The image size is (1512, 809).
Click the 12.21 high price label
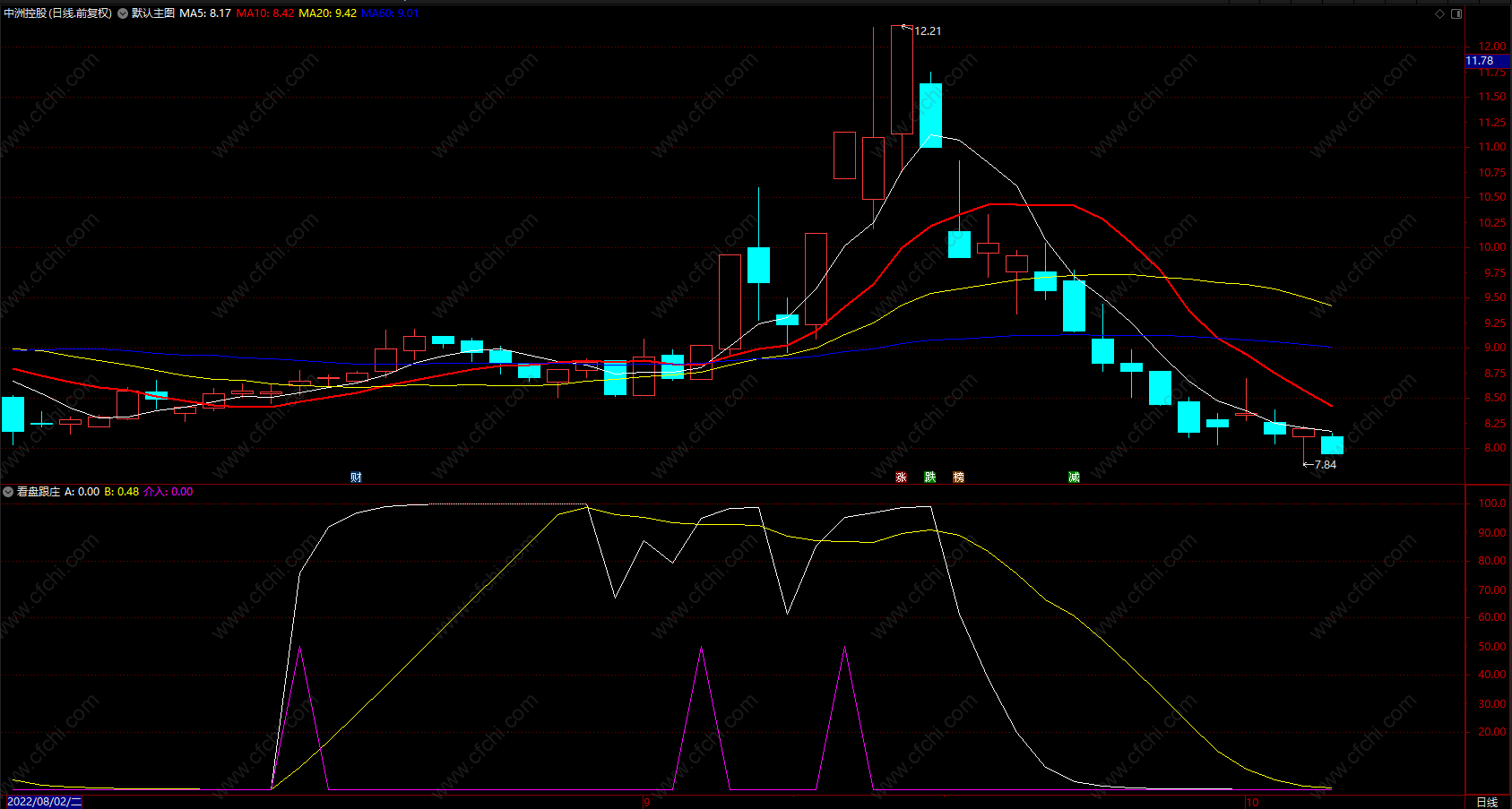coord(928,31)
